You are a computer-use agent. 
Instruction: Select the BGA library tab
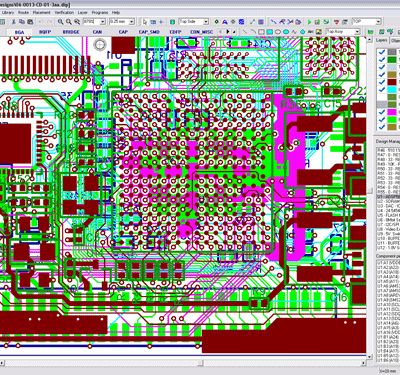click(x=19, y=32)
